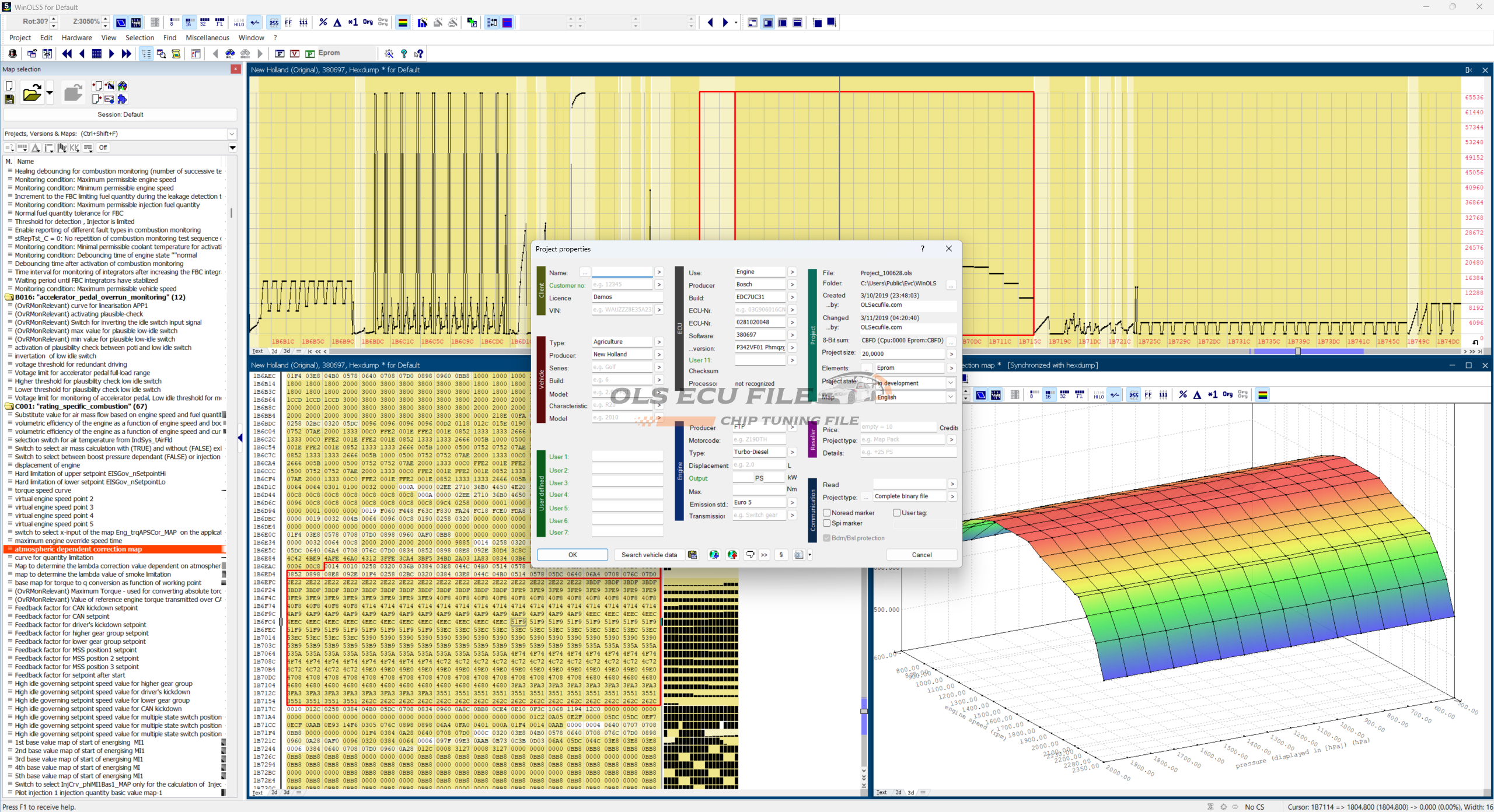Check the User tag checkbox
Screen dimensions: 1494x812
[896, 513]
